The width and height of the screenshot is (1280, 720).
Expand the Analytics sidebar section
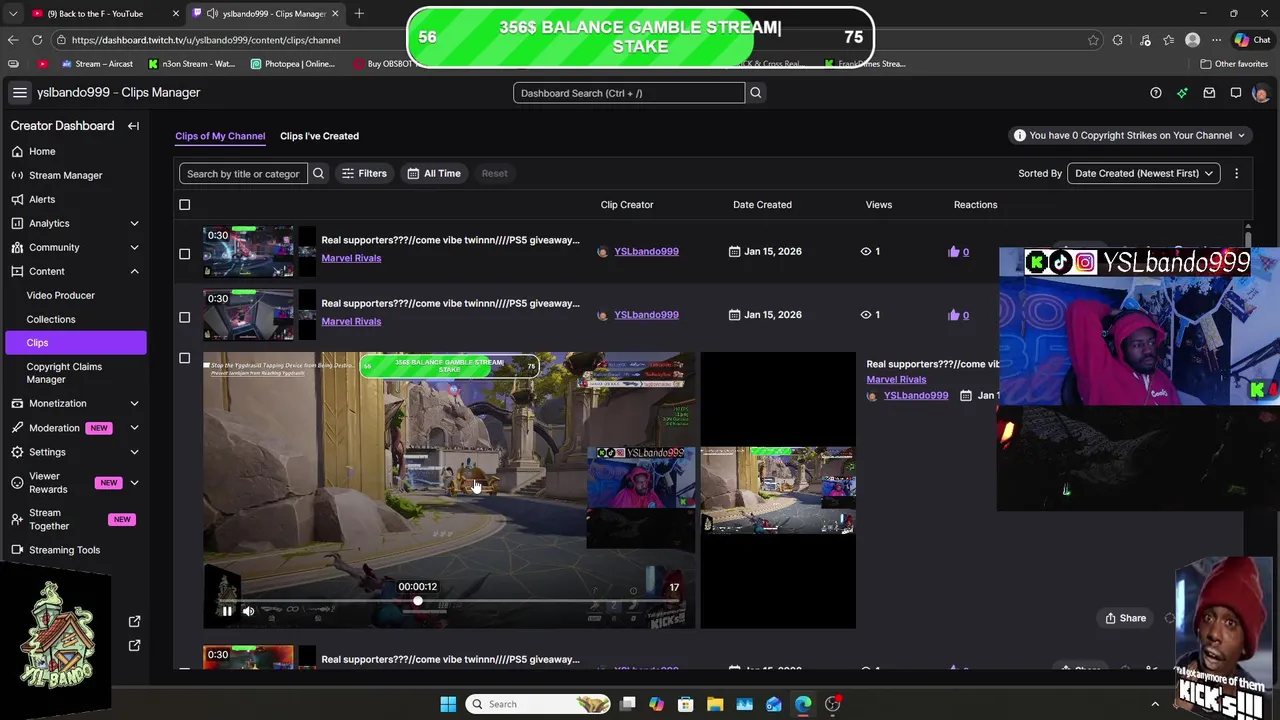[134, 223]
